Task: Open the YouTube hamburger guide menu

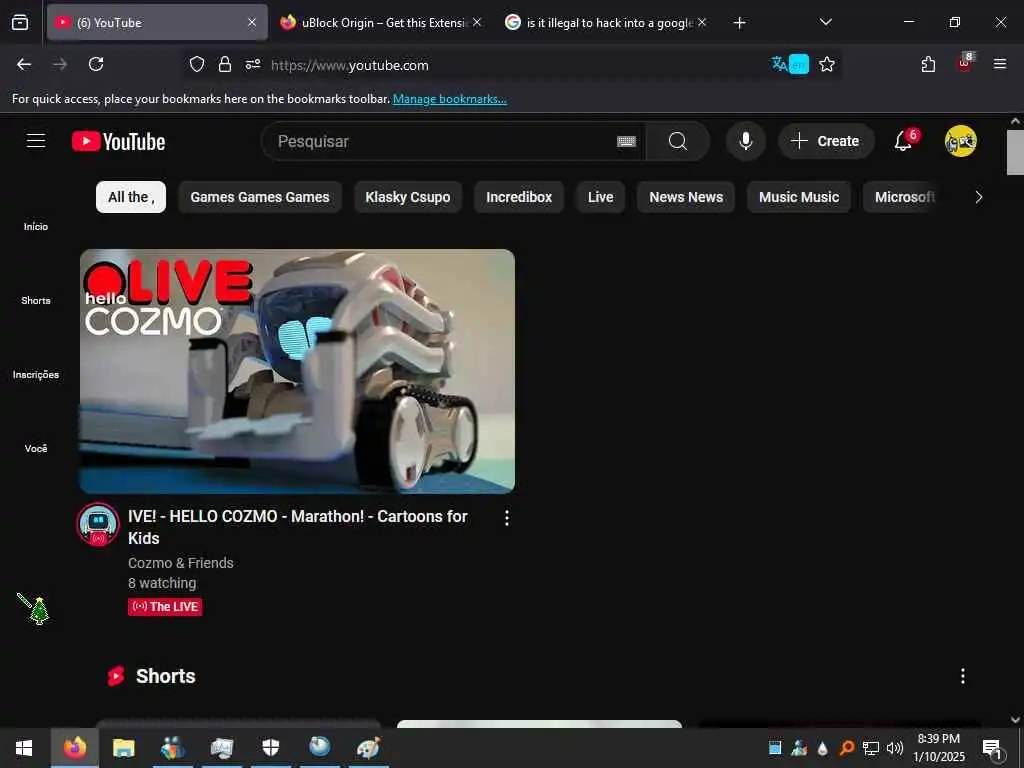Action: [36, 141]
